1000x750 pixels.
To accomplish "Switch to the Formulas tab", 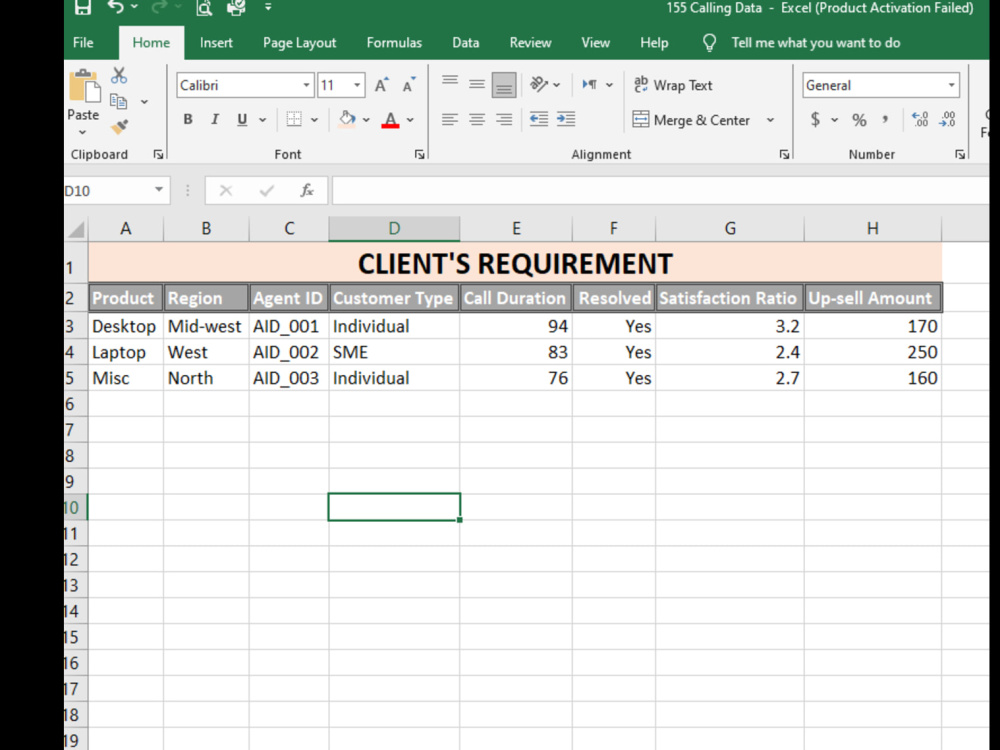I will point(394,43).
